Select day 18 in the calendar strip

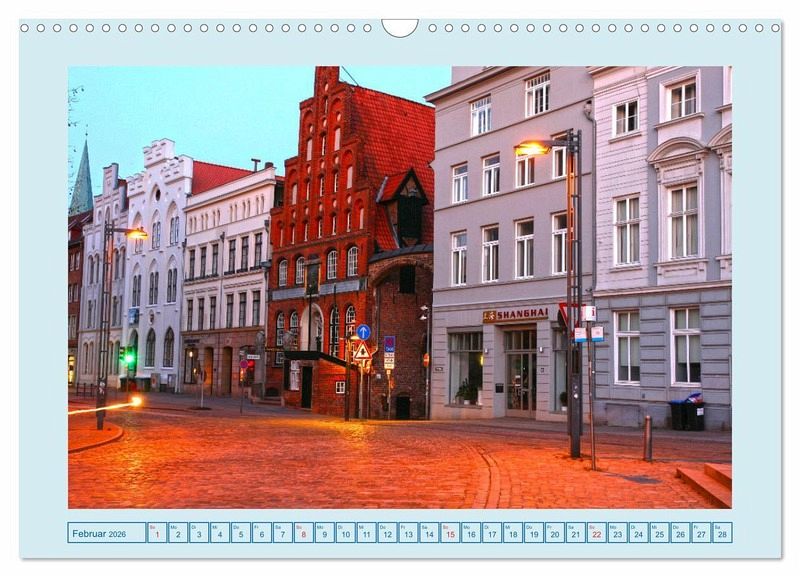click(x=513, y=532)
